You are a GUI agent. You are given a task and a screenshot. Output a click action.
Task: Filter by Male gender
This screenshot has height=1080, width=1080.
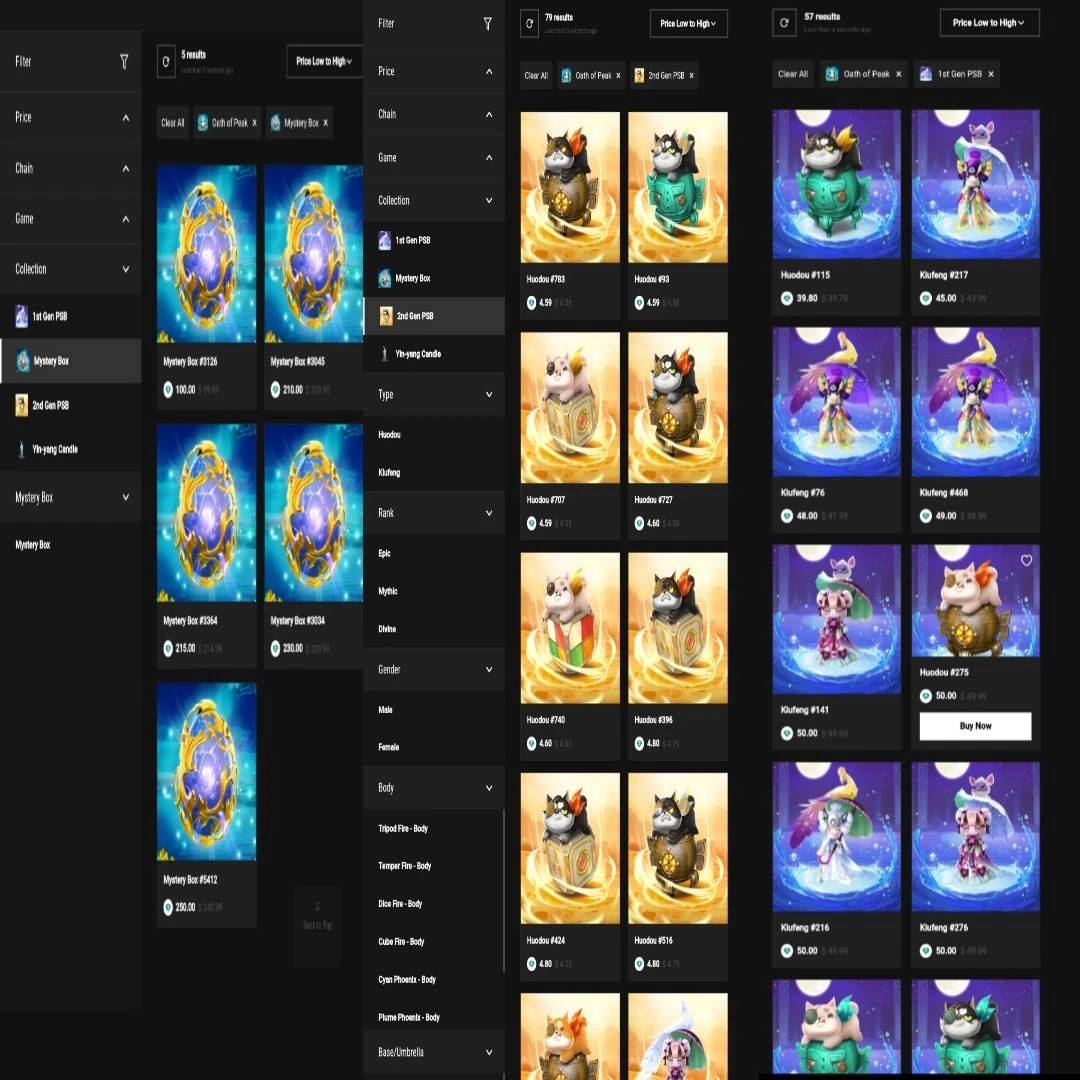coord(385,709)
